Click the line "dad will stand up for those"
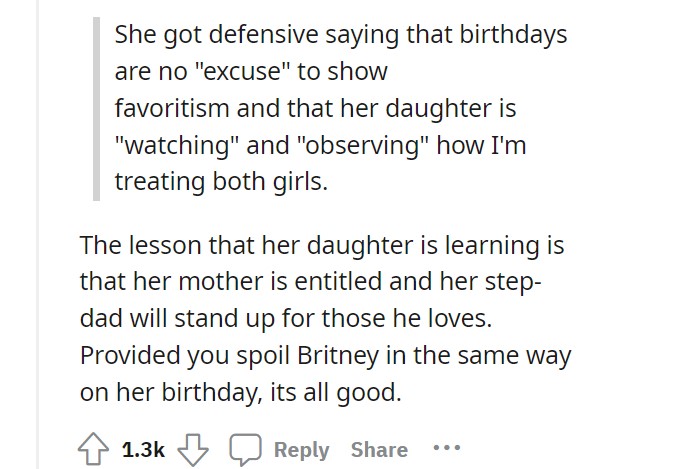691x469 pixels. tap(286, 318)
